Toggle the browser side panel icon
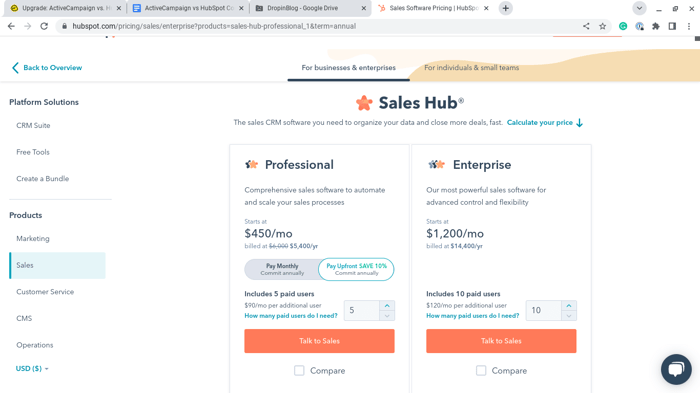 pos(672,26)
